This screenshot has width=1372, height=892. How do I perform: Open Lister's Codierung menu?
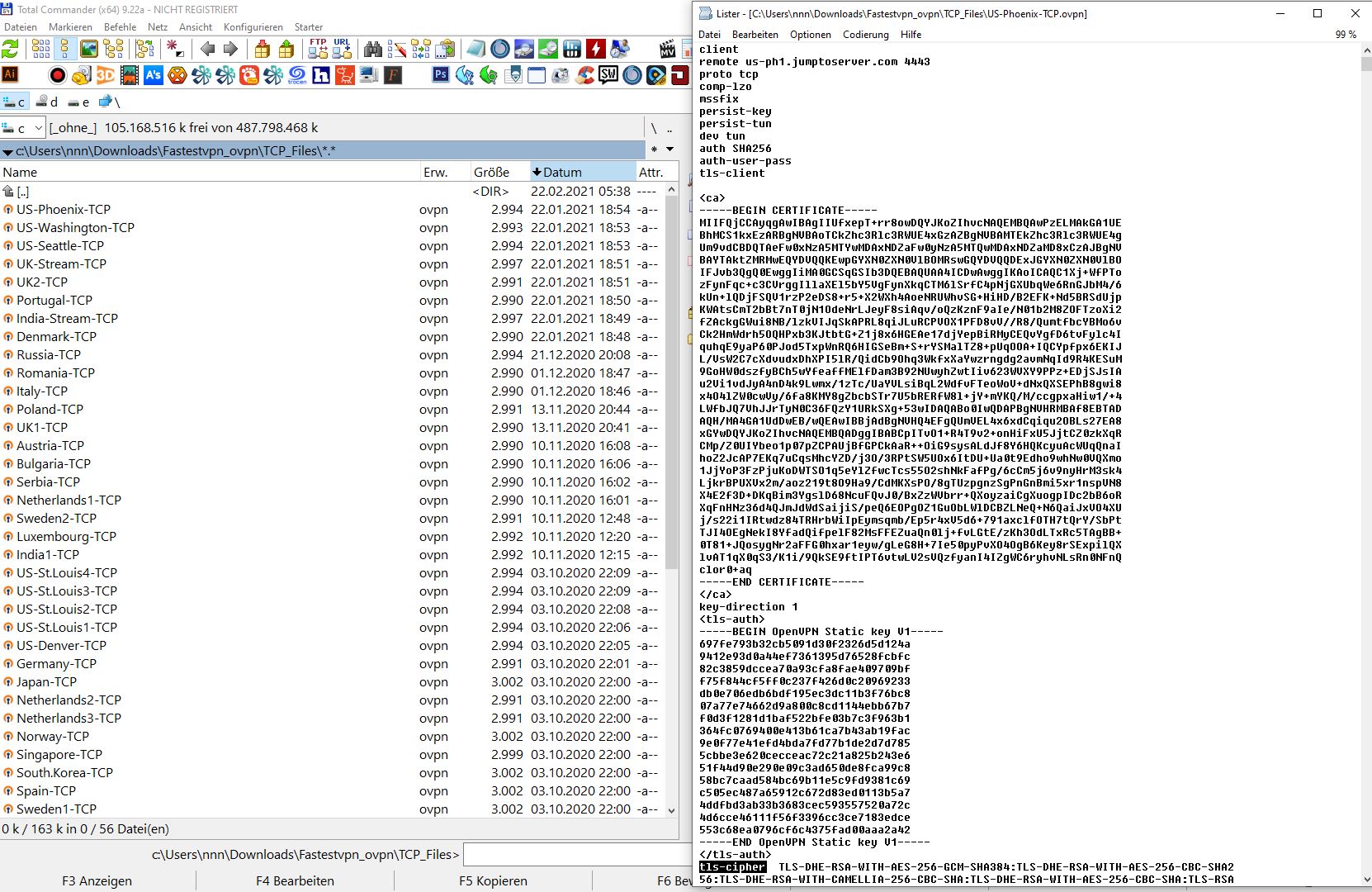click(865, 35)
